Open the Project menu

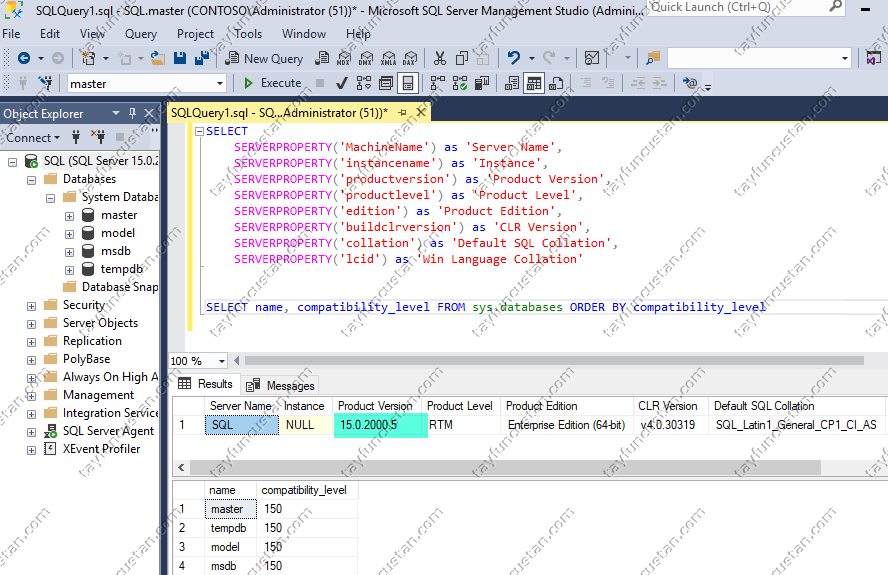195,34
